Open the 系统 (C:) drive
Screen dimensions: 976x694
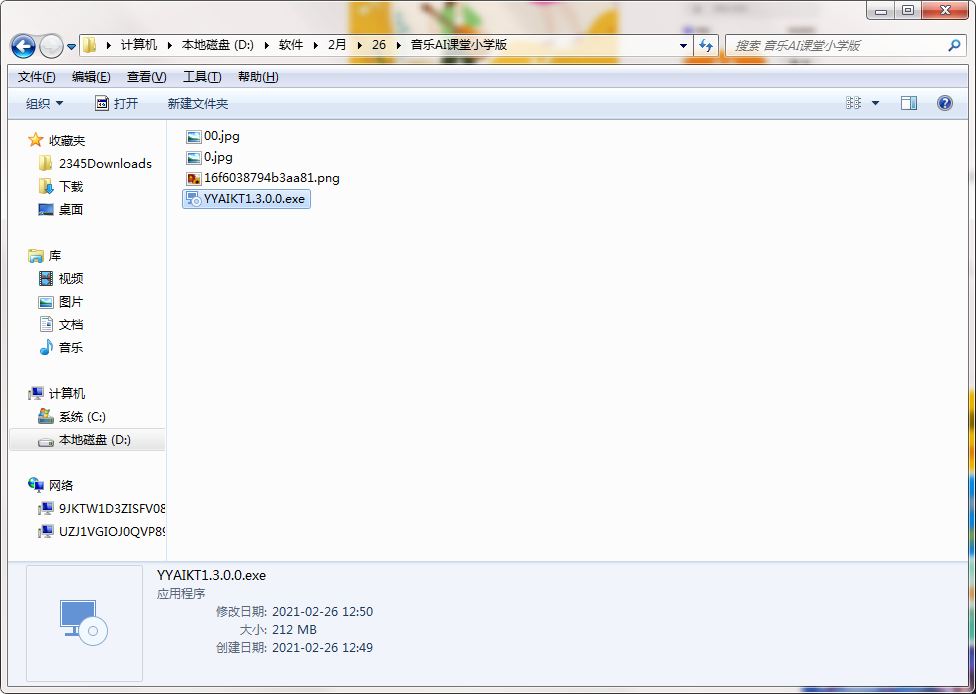pos(82,417)
